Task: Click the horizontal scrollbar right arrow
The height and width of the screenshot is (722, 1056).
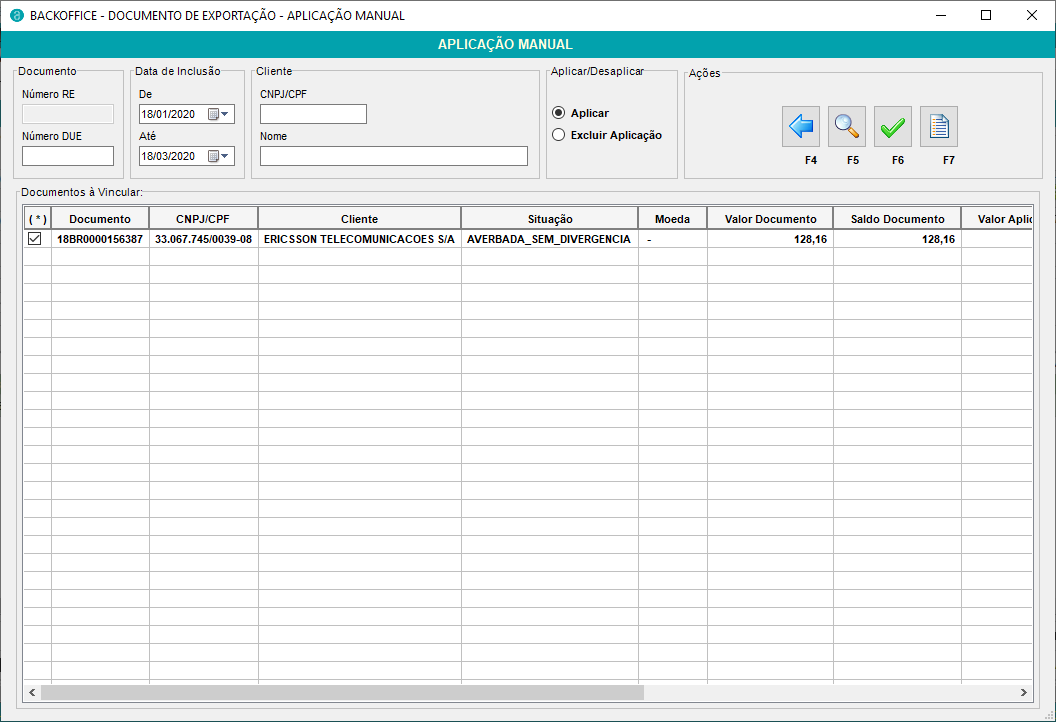Action: (1023, 692)
